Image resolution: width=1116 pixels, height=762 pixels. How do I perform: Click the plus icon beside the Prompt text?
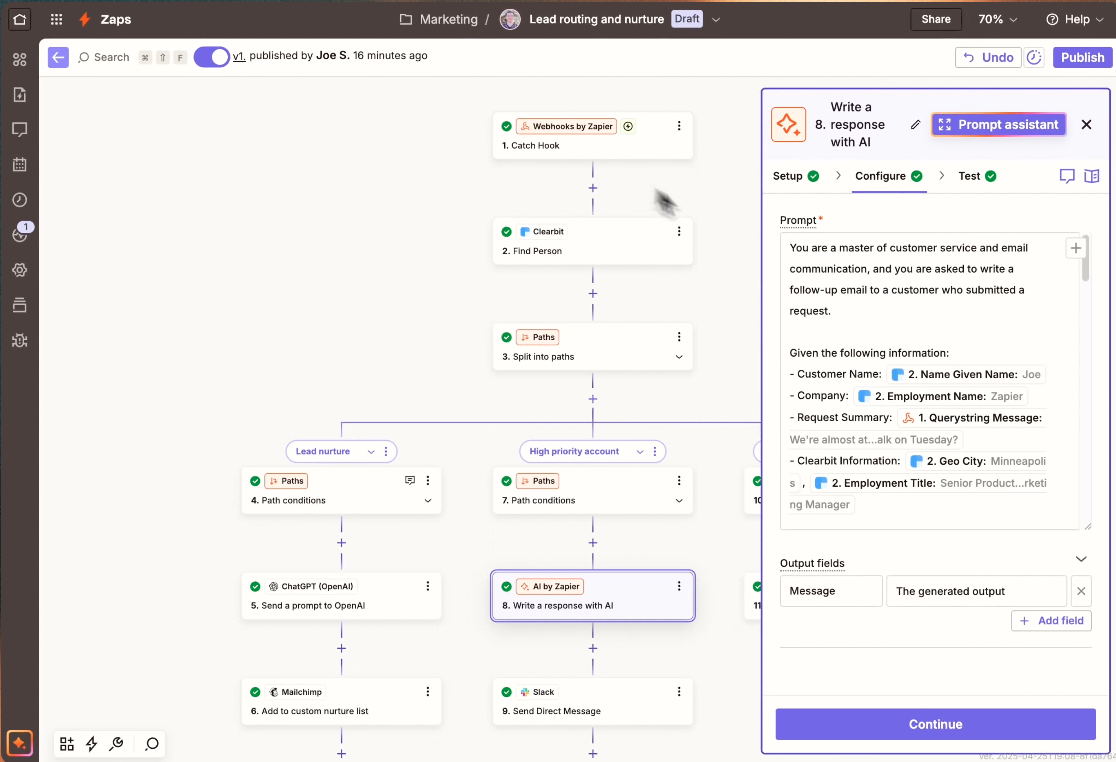(x=1076, y=248)
